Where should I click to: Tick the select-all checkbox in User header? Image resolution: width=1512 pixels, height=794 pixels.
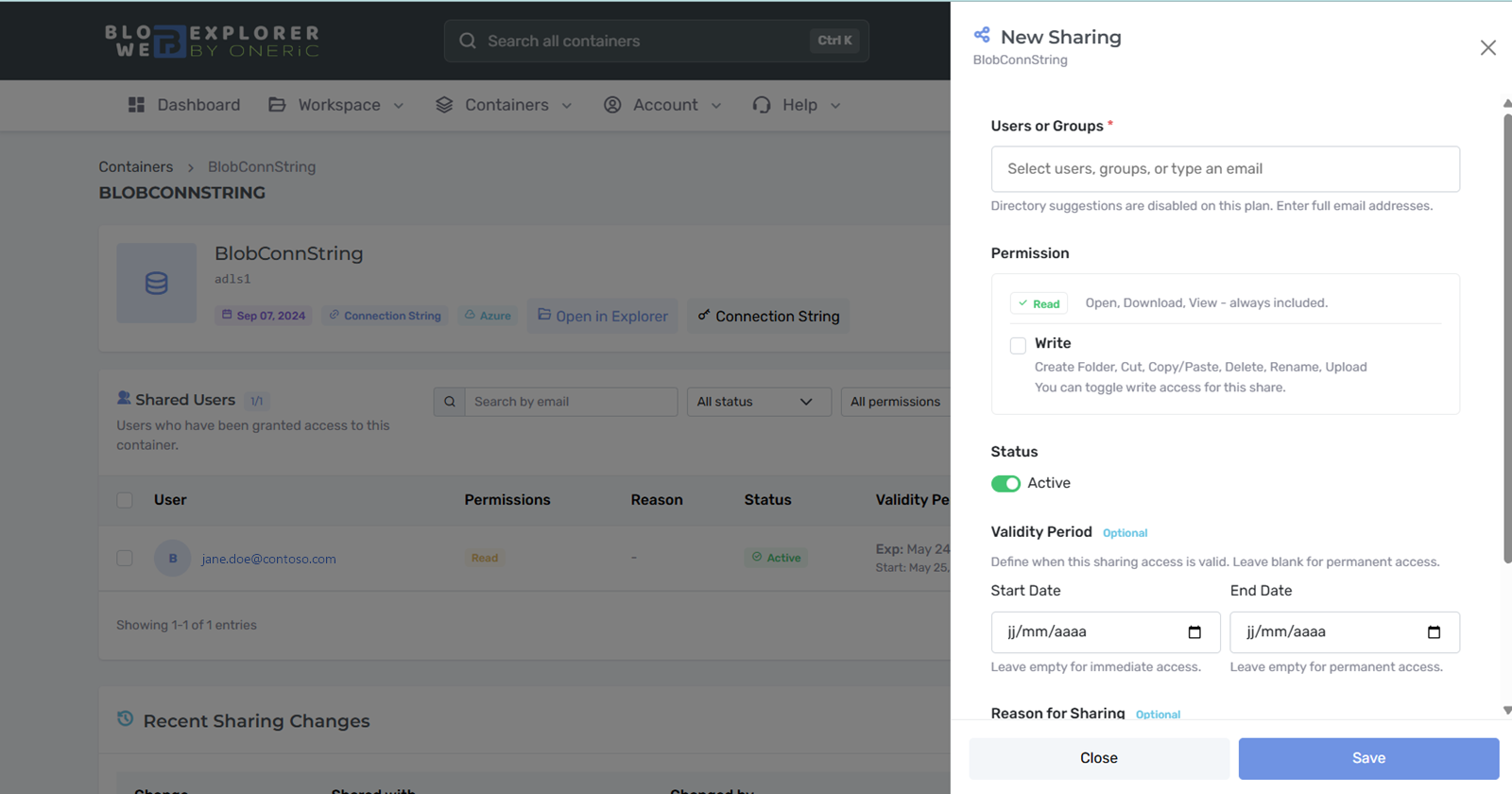125,500
